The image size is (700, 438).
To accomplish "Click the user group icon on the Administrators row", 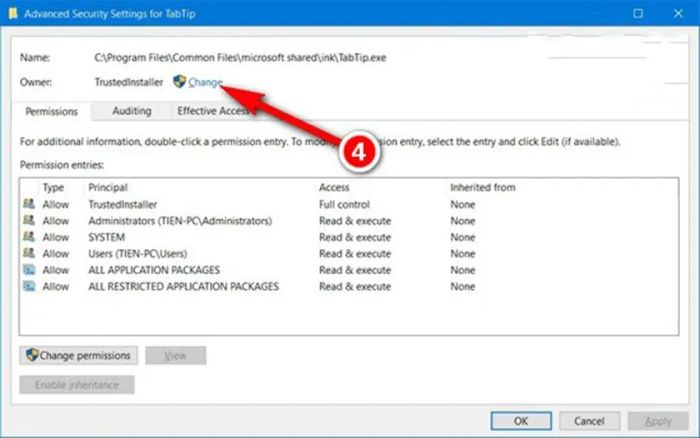I will coord(29,220).
